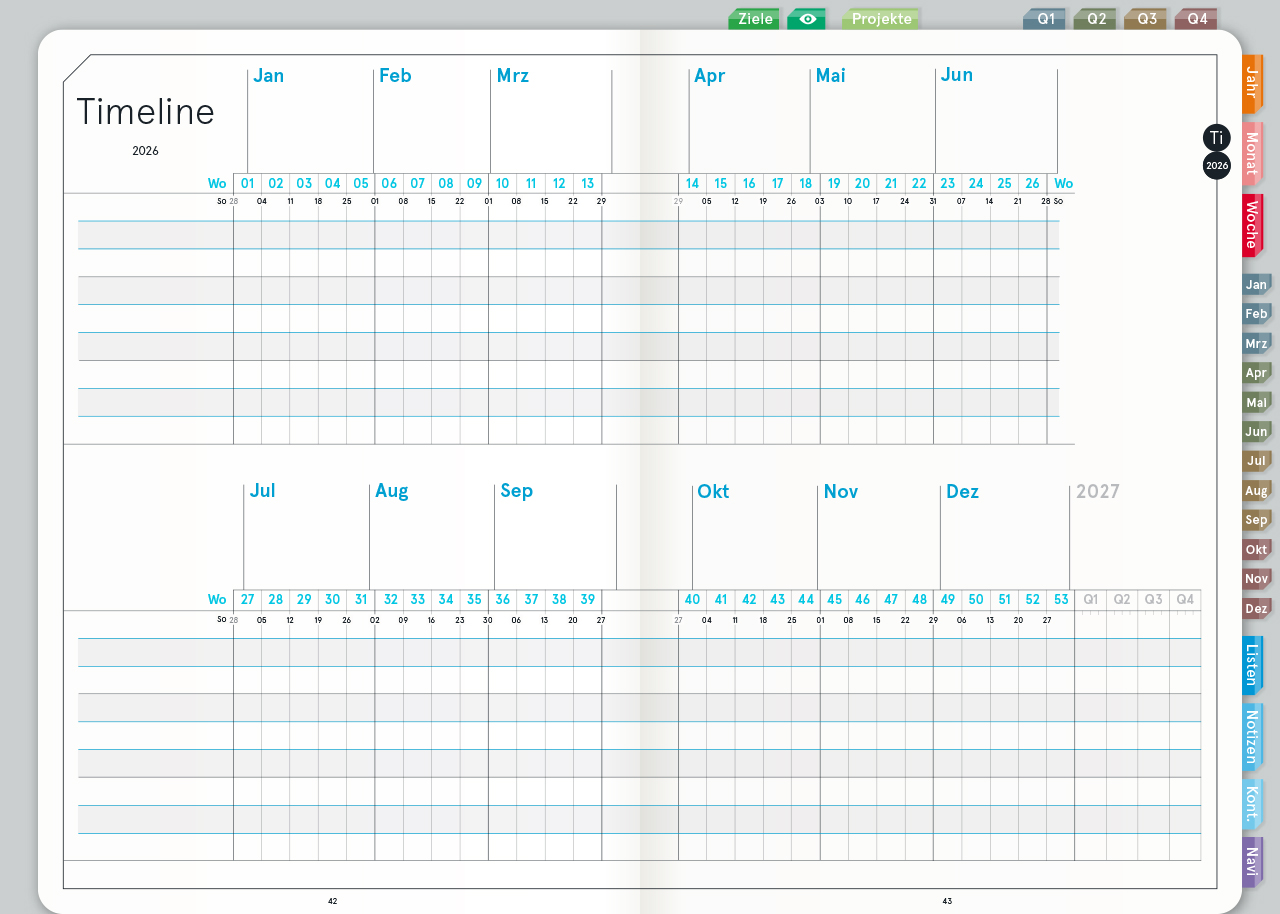
Task: Jump to the Q1 top tab
Action: click(x=1045, y=19)
